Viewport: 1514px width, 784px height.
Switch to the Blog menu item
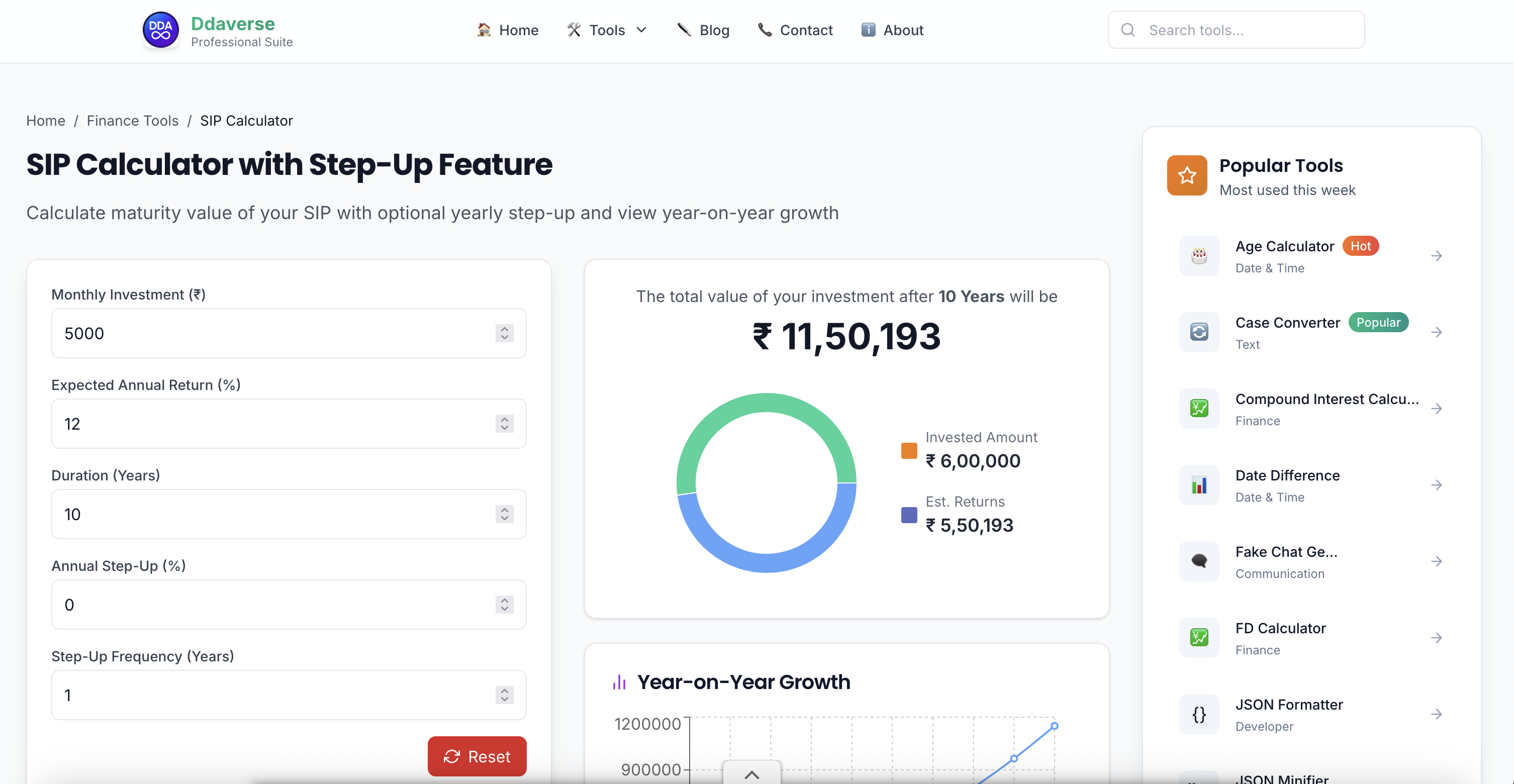(703, 29)
